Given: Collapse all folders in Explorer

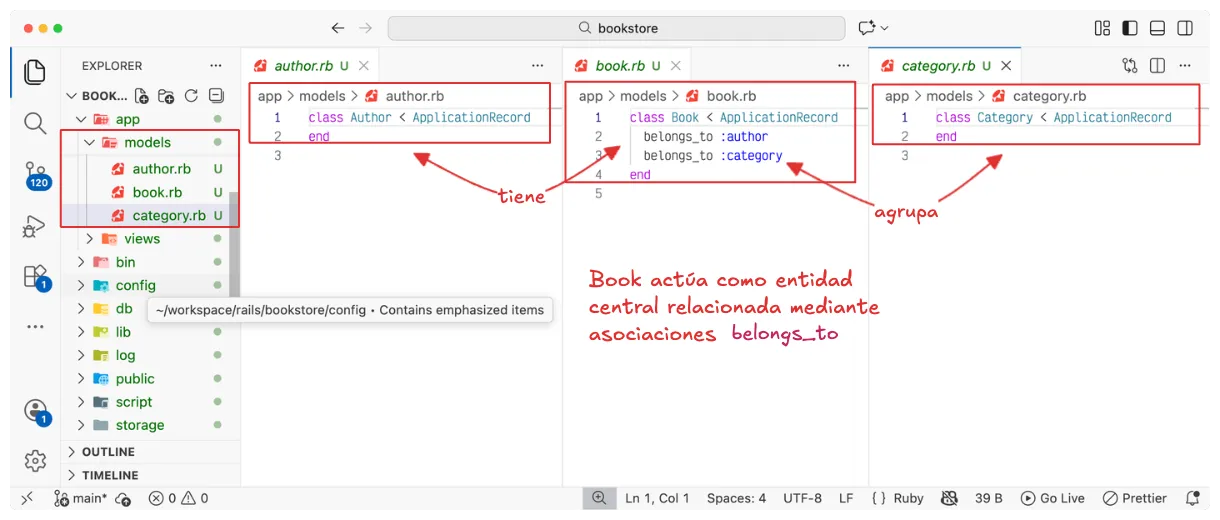Looking at the screenshot, I should click(x=216, y=96).
